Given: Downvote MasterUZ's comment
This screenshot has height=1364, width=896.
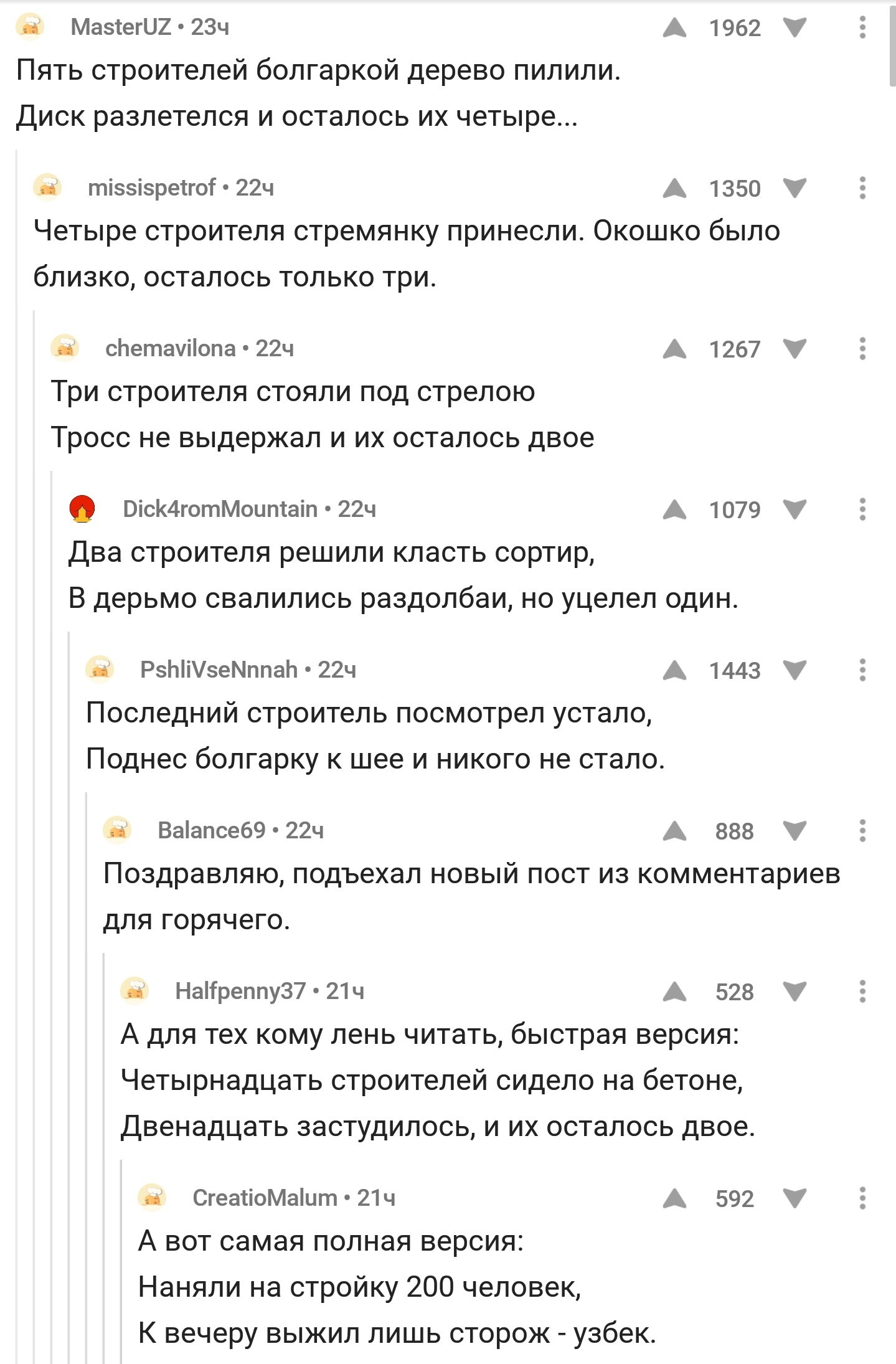Looking at the screenshot, I should pyautogui.click(x=795, y=28).
